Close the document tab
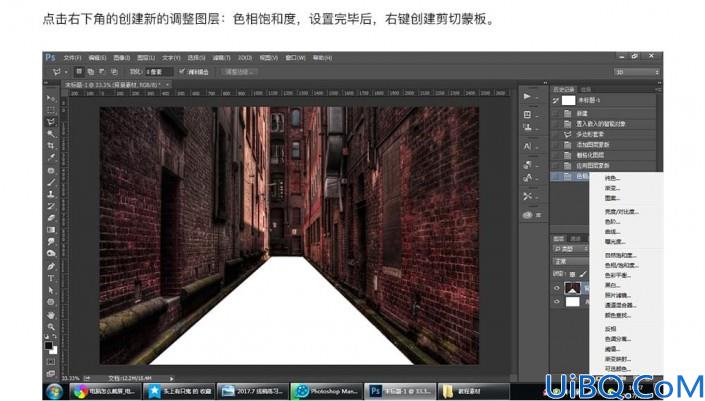The image size is (705, 401). [167, 85]
